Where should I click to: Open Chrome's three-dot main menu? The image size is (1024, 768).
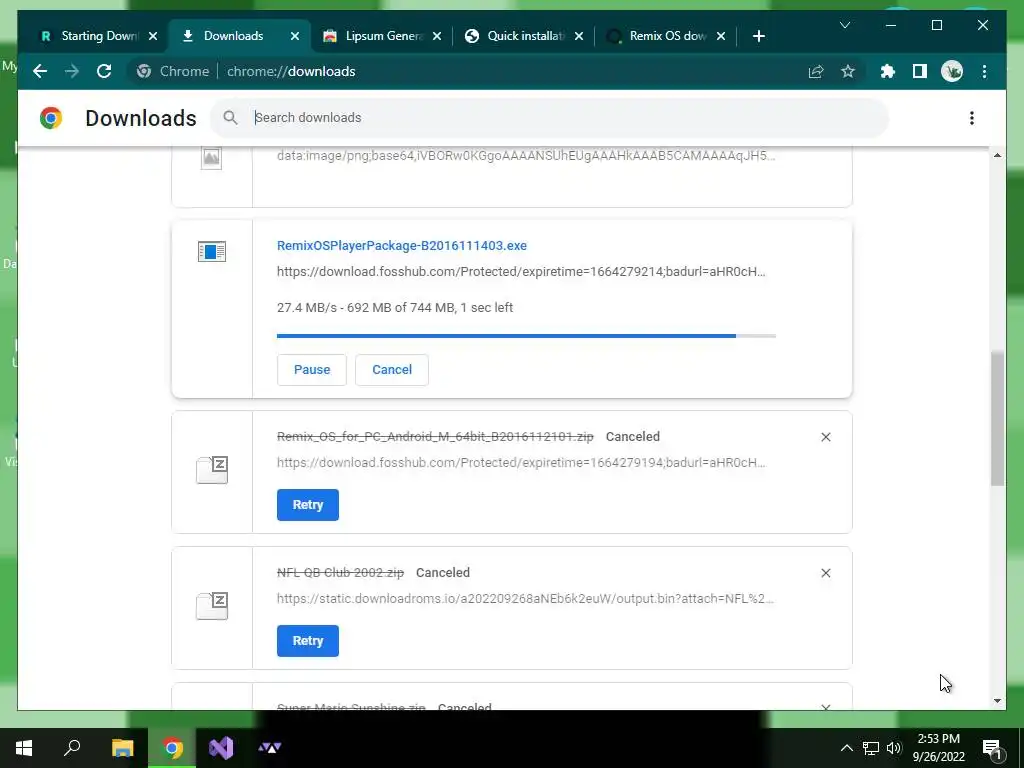[x=984, y=71]
